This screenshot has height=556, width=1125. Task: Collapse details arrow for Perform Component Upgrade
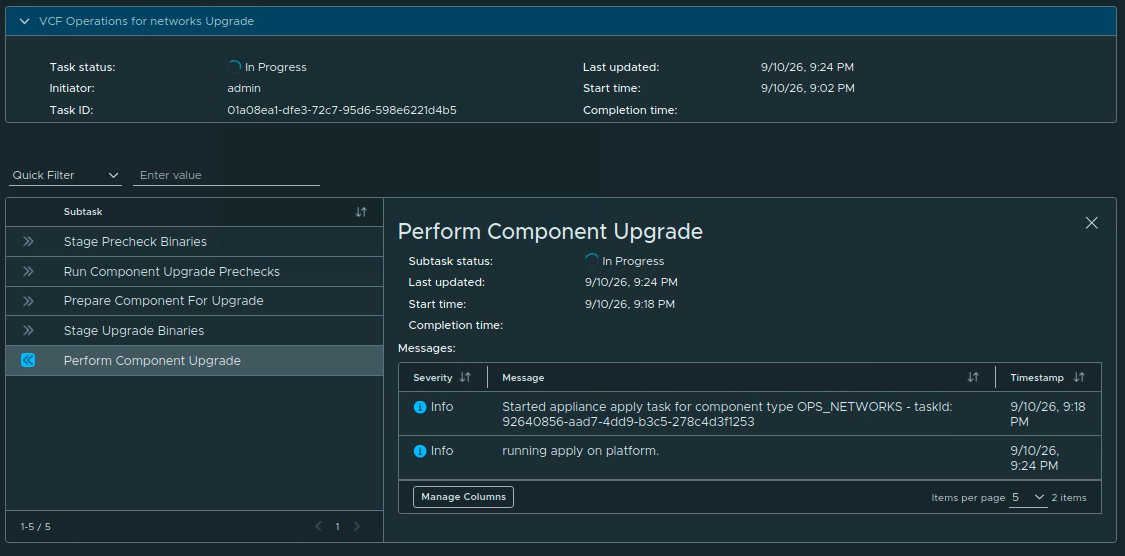tap(28, 360)
